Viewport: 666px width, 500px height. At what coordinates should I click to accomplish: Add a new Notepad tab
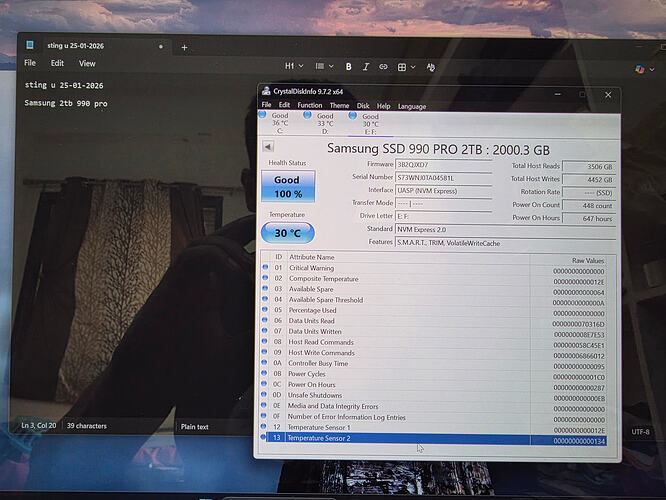(184, 47)
